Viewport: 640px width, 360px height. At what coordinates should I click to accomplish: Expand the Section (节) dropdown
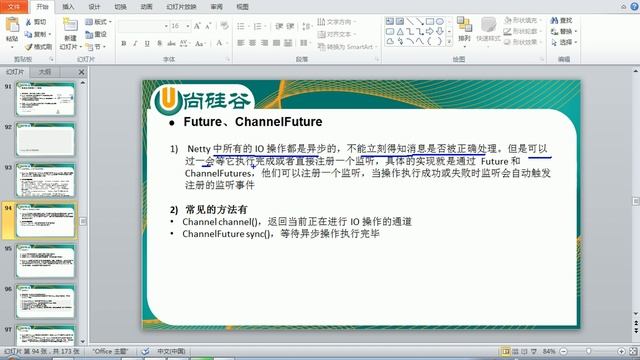[96, 47]
